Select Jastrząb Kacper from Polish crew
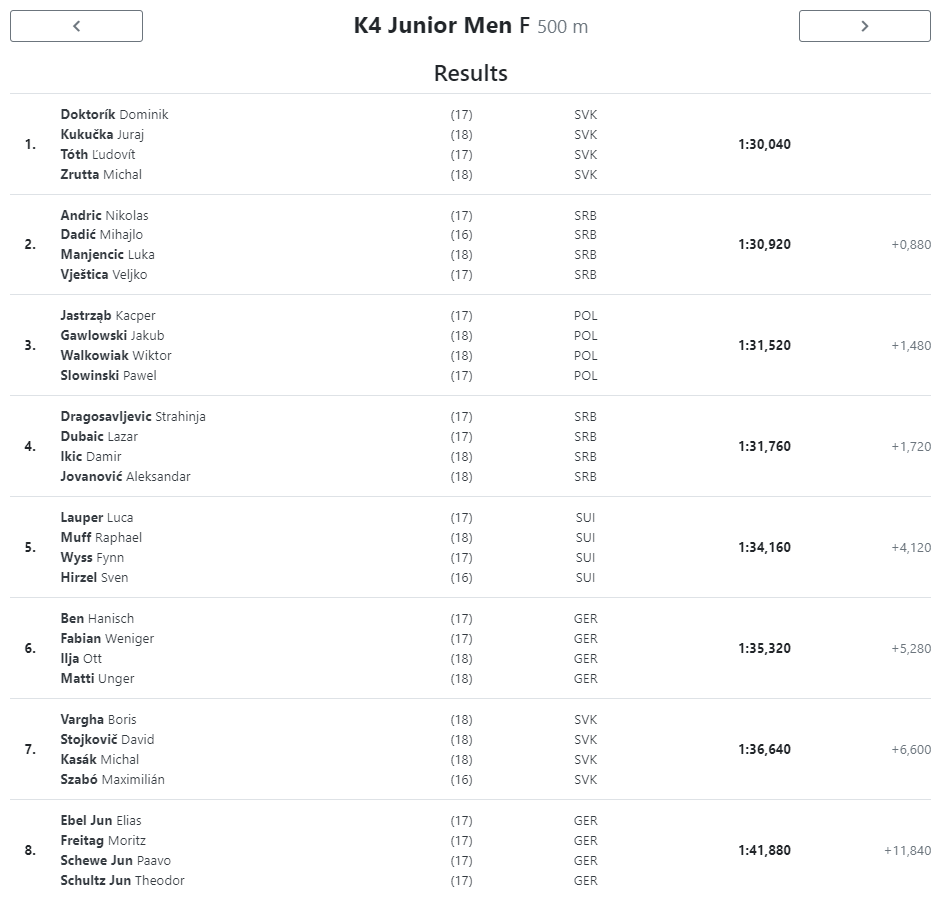This screenshot has width=942, height=897. [108, 315]
